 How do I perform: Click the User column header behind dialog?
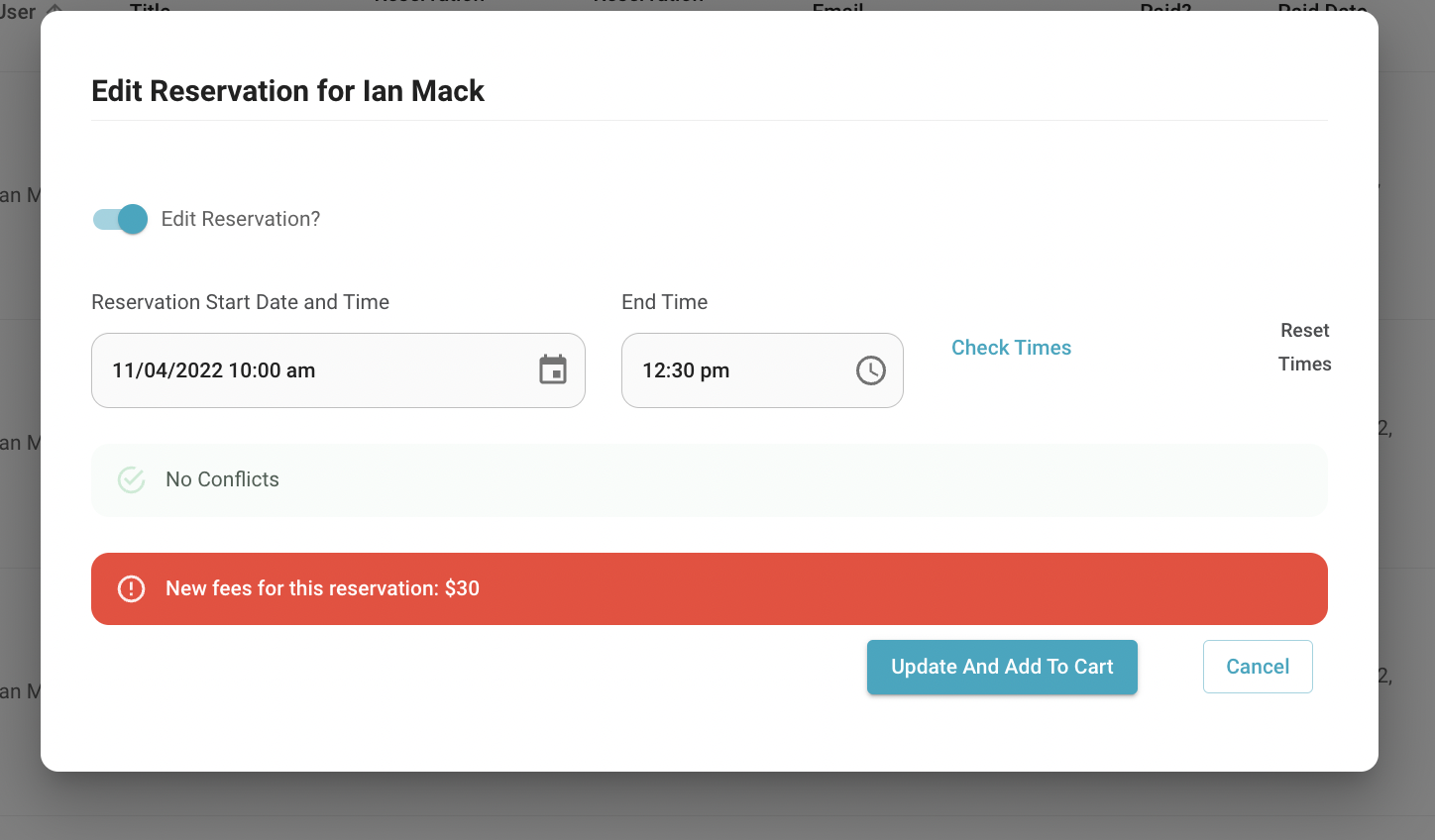[x=18, y=12]
